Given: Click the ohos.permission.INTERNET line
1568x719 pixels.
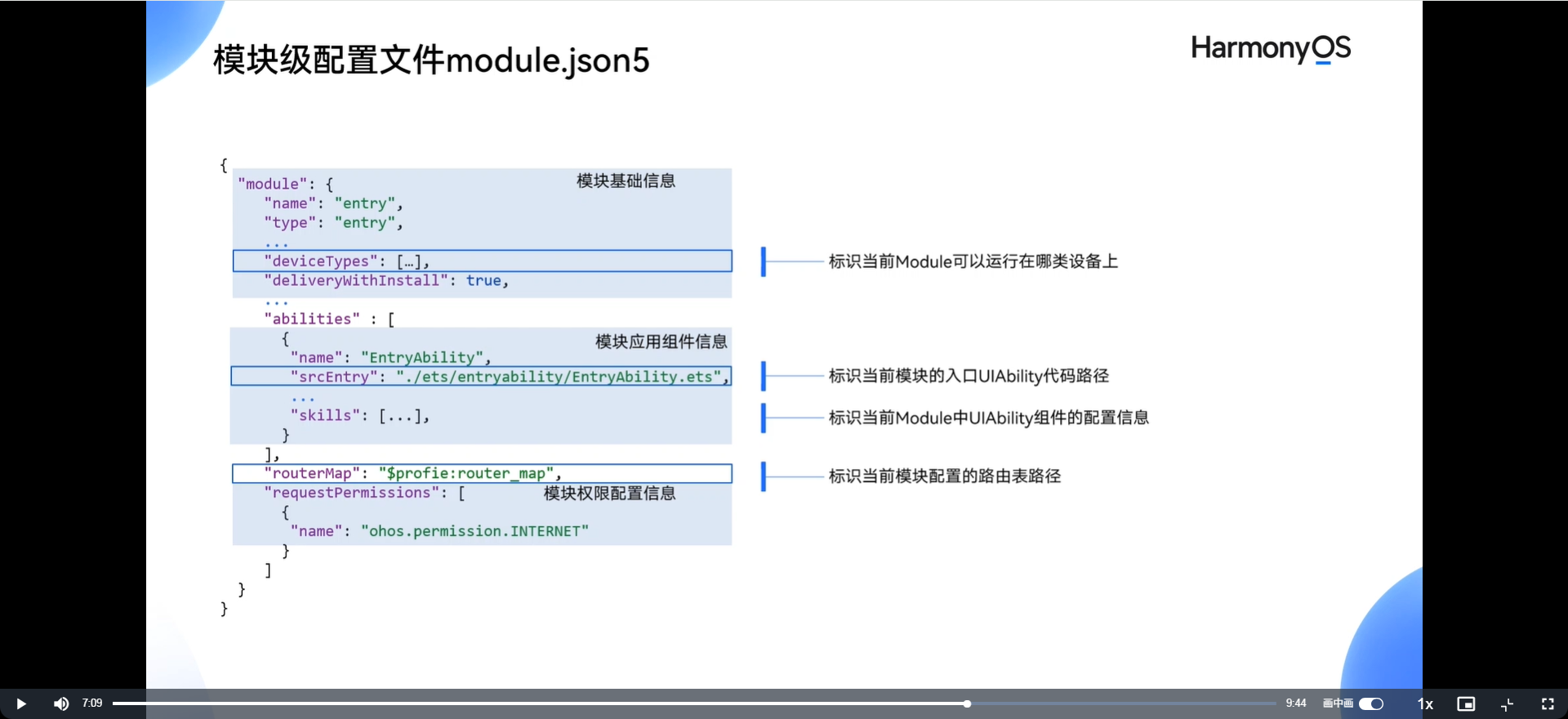Looking at the screenshot, I should [439, 531].
